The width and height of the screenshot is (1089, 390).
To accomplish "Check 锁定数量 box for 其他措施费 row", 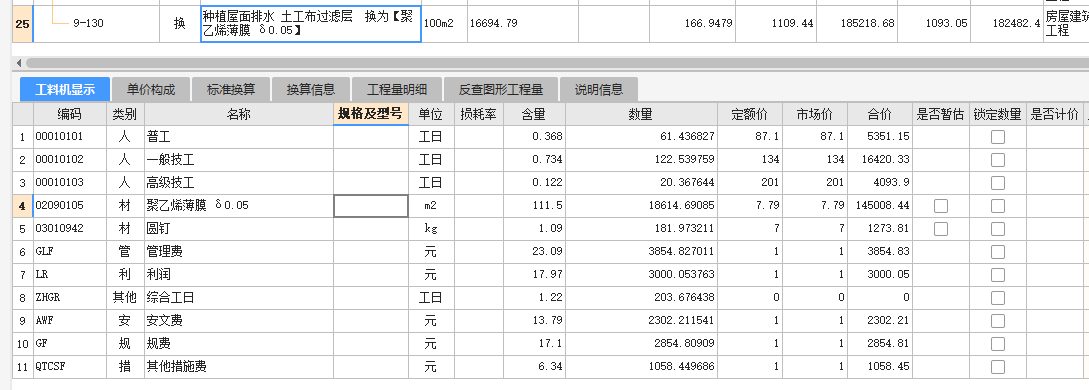I will [997, 366].
